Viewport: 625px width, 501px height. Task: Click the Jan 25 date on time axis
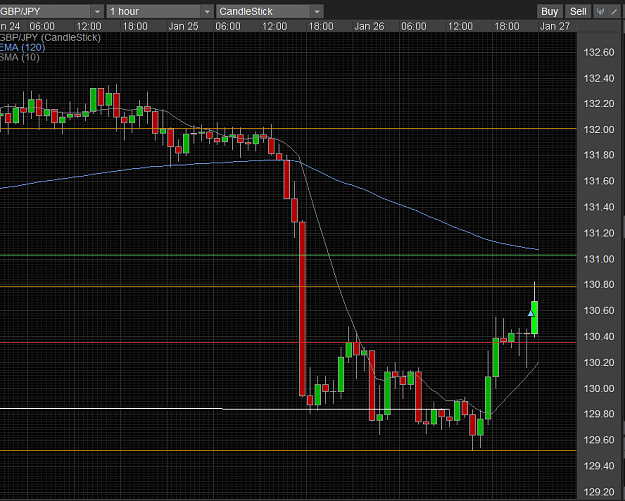(183, 26)
